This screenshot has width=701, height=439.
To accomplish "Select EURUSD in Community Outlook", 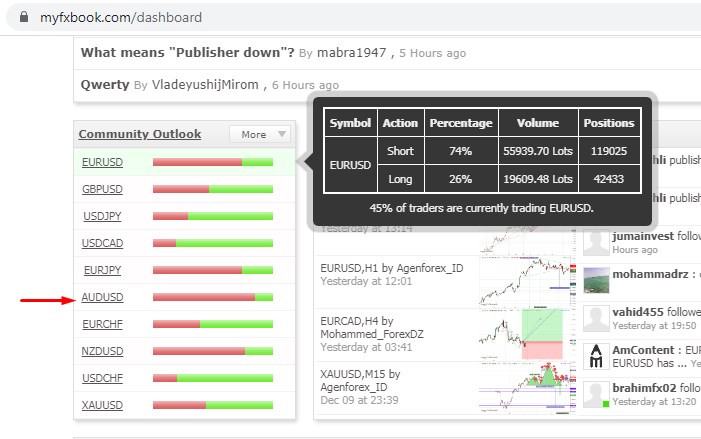I will pos(102,162).
